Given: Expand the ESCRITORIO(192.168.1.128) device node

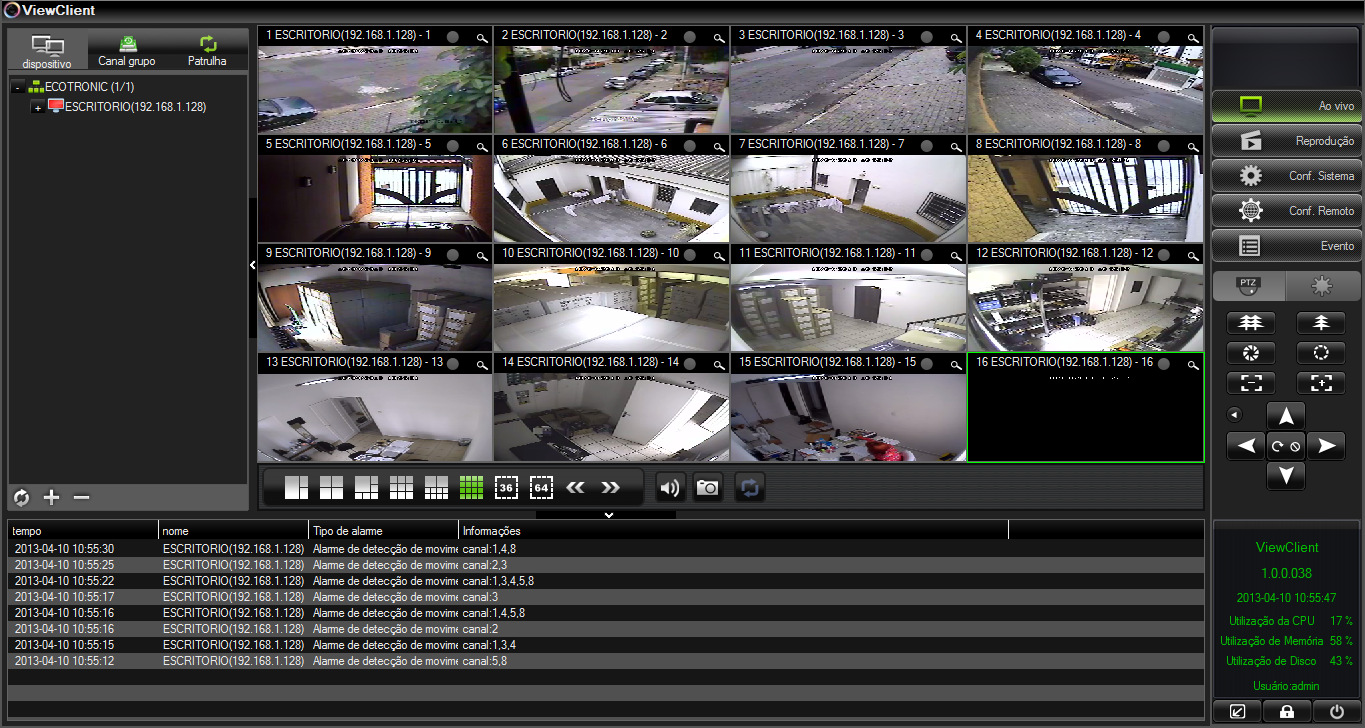Looking at the screenshot, I should pyautogui.click(x=37, y=108).
